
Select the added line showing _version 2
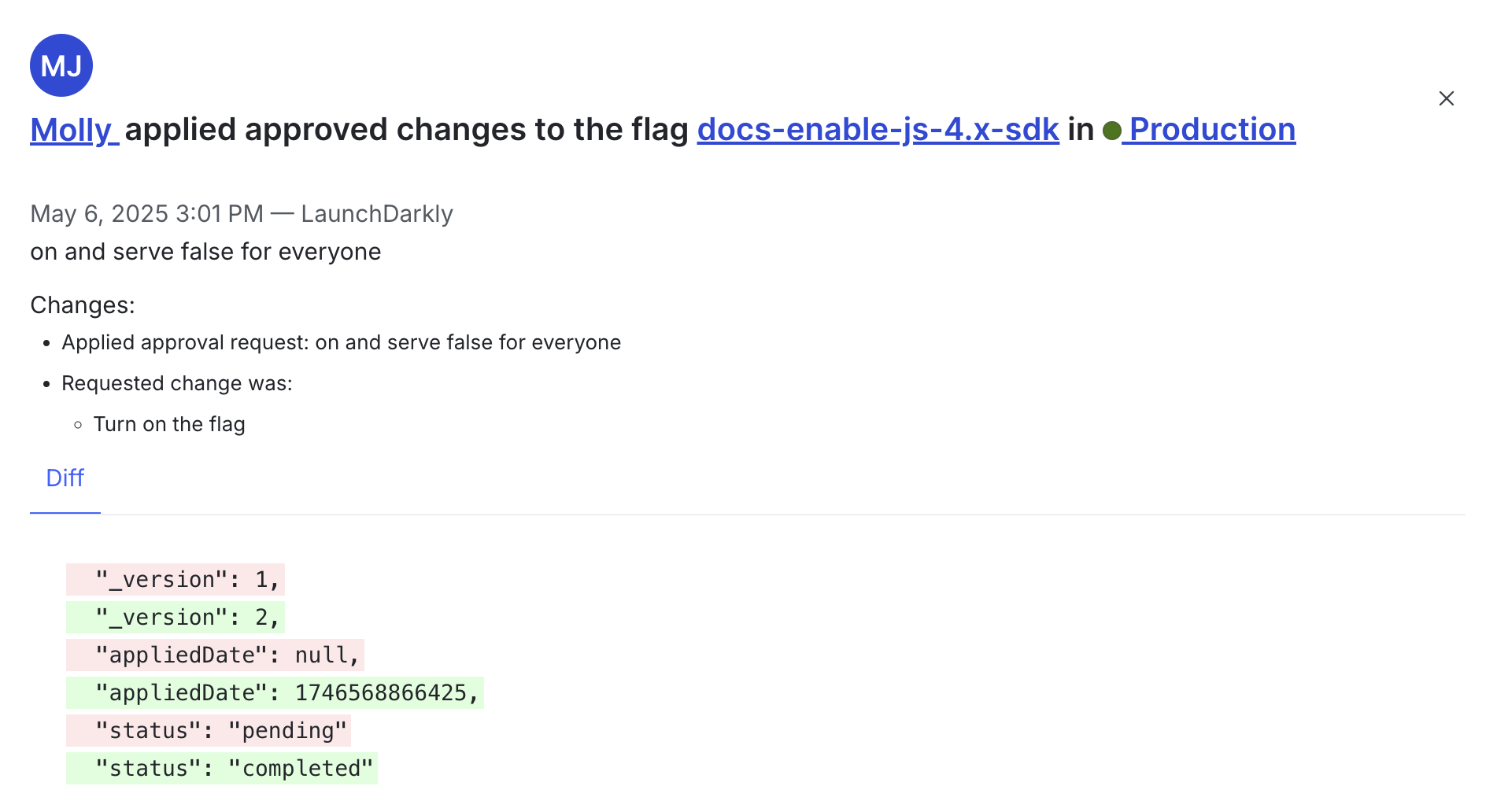pyautogui.click(x=175, y=617)
